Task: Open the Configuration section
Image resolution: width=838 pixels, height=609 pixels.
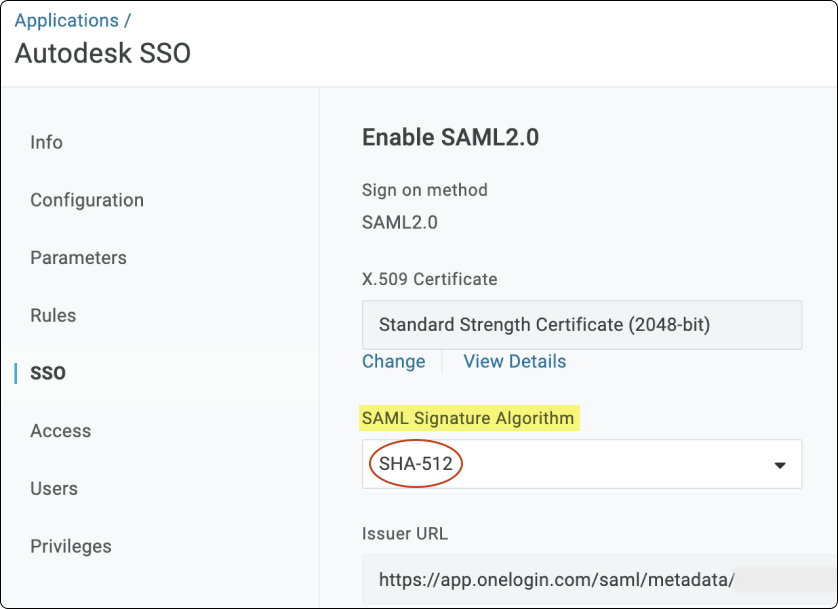Action: pos(87,200)
